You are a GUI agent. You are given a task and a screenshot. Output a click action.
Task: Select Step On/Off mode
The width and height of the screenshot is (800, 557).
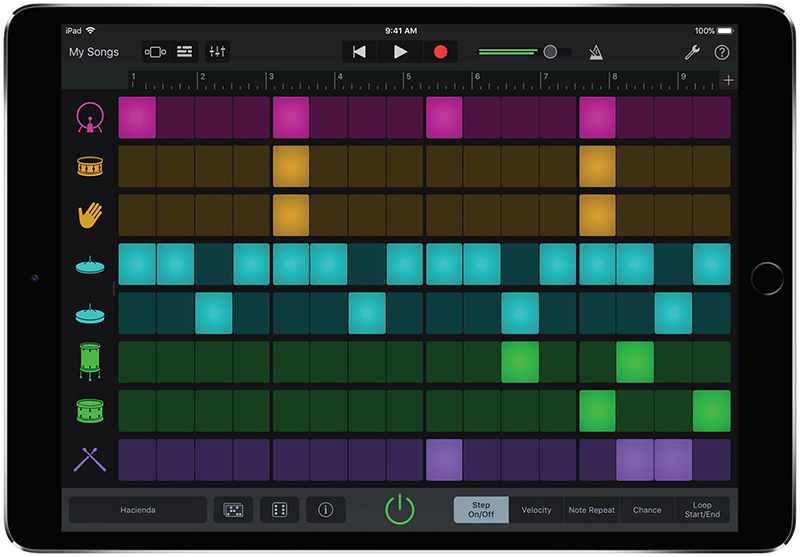pos(481,510)
